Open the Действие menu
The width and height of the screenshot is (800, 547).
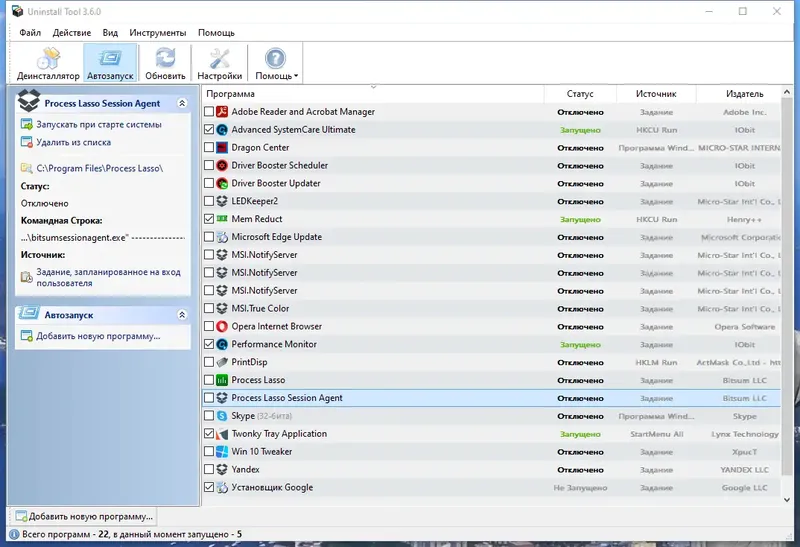click(72, 33)
